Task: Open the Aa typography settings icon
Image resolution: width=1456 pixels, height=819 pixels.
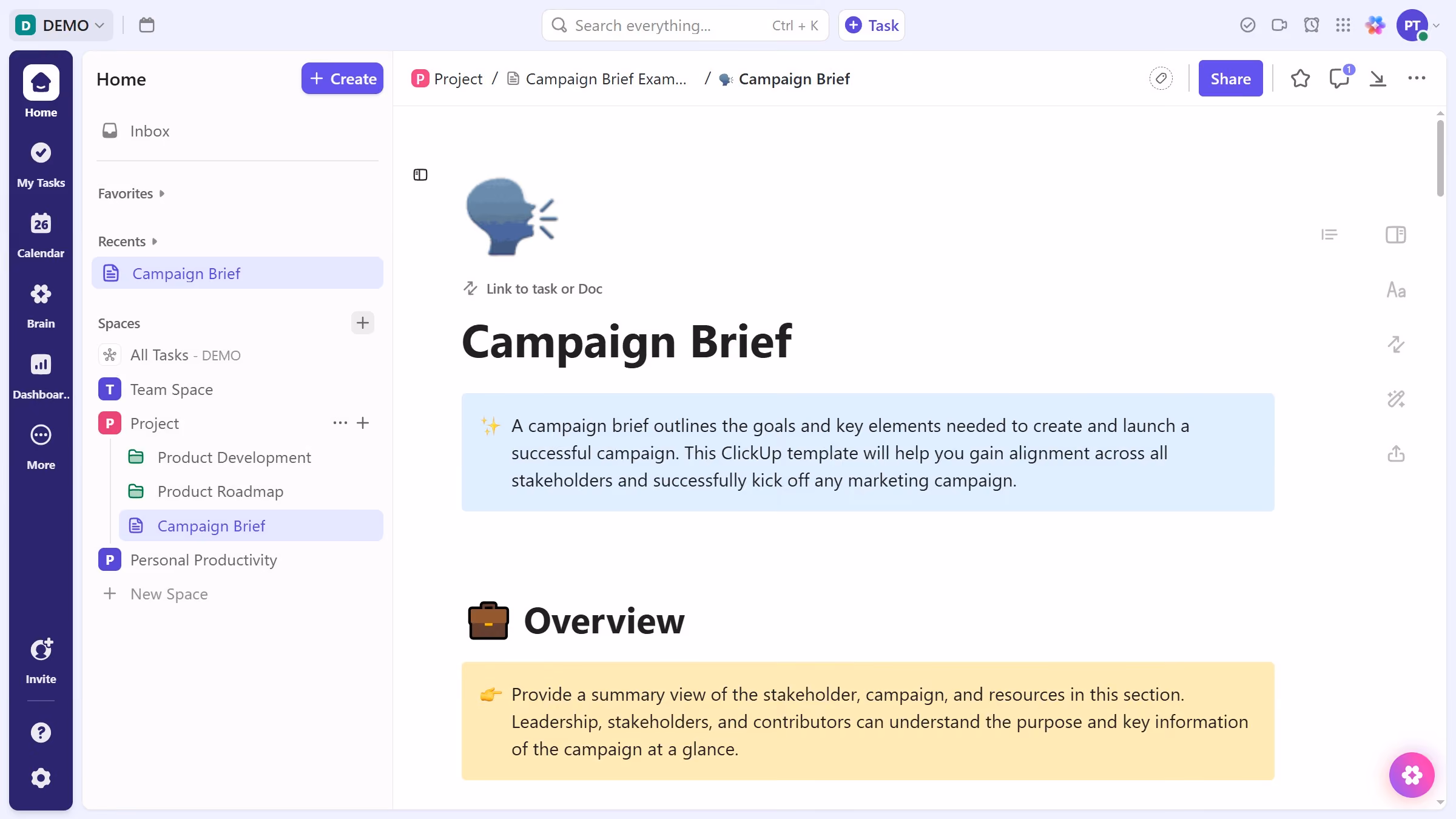Action: (x=1395, y=289)
